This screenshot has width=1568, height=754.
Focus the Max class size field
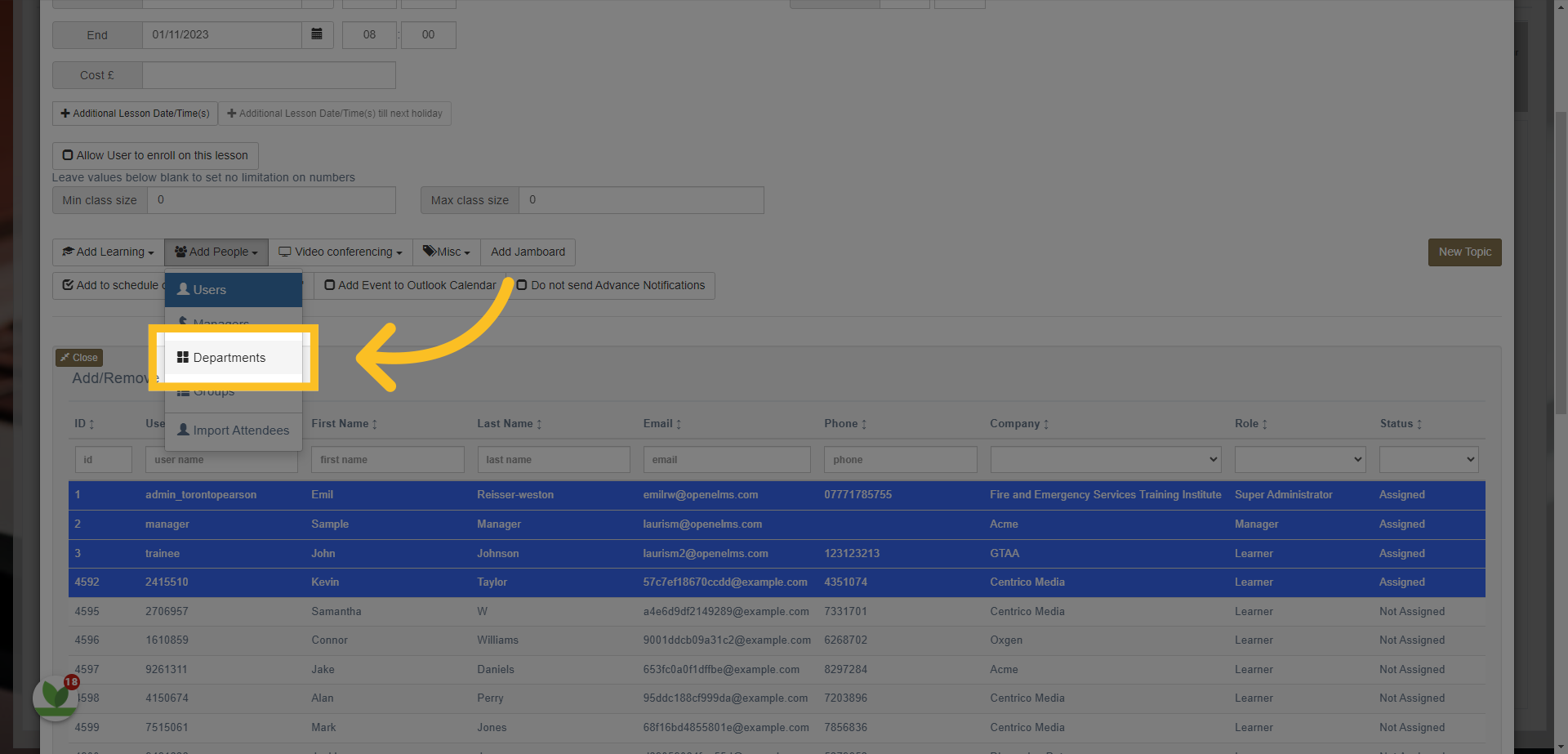pyautogui.click(x=641, y=200)
